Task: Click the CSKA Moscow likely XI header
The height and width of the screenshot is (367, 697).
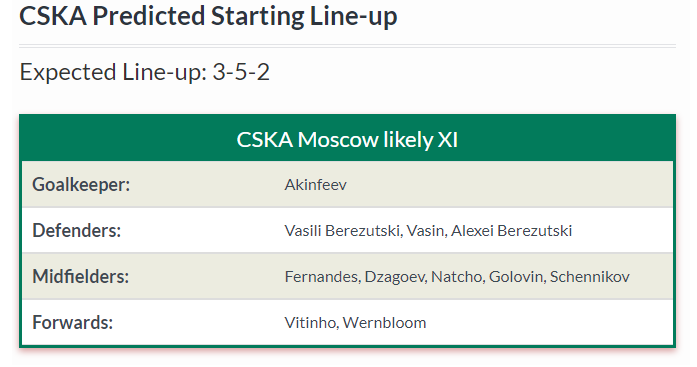Action: (347, 140)
